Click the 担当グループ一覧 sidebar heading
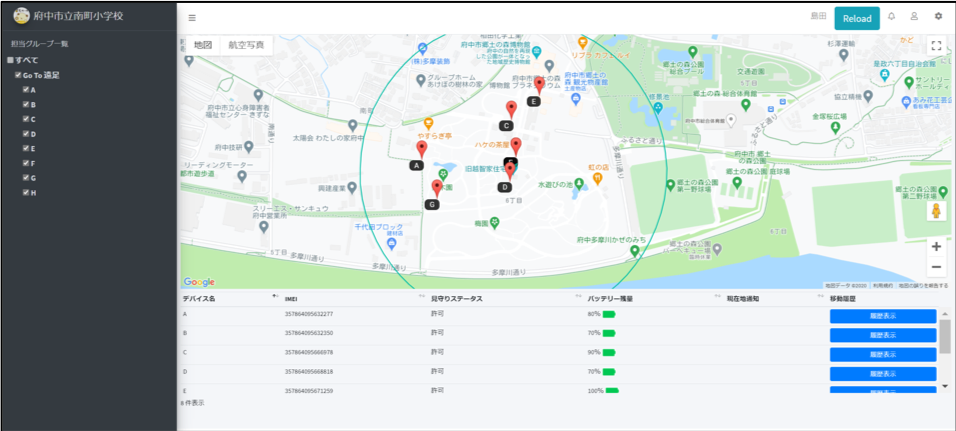Image resolution: width=956 pixels, height=431 pixels. pyautogui.click(x=40, y=44)
